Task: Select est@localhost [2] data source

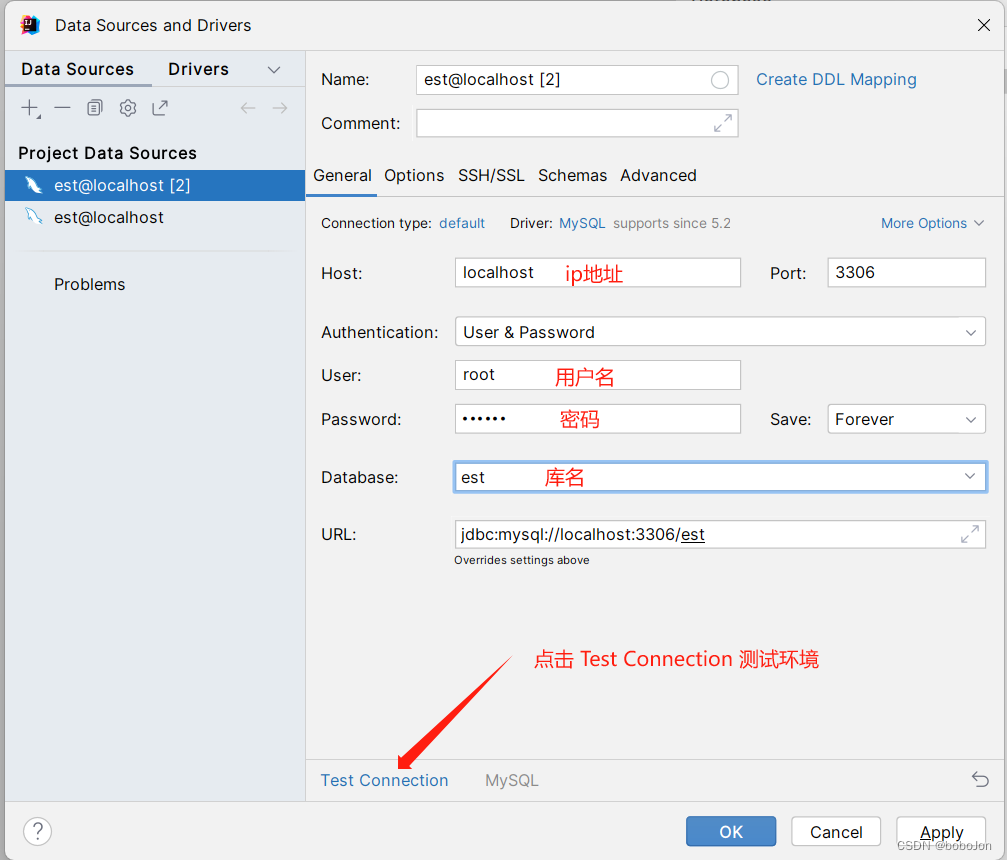Action: point(155,185)
